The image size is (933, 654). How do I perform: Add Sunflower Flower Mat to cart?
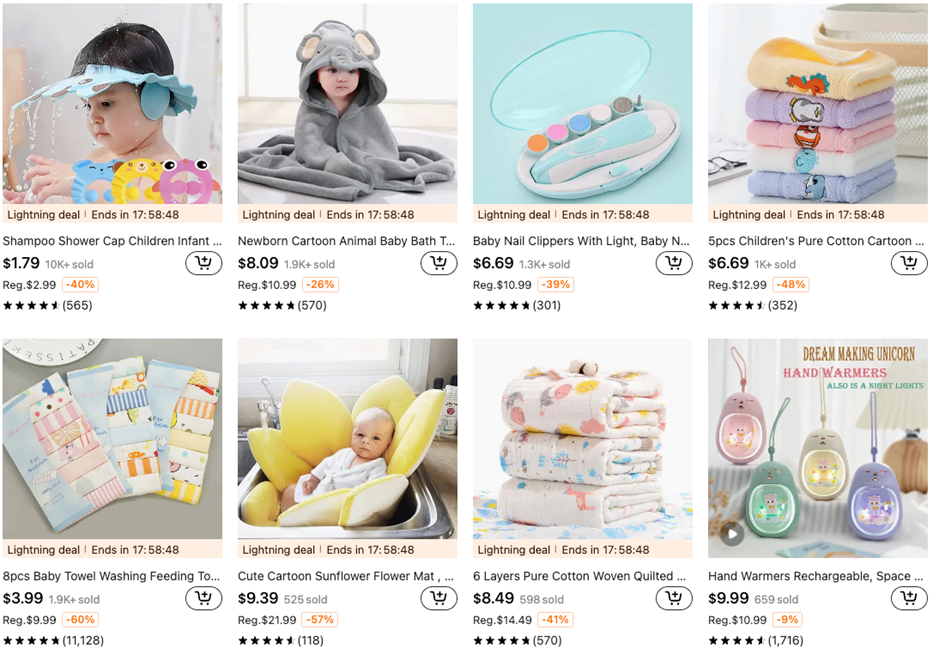tap(439, 597)
